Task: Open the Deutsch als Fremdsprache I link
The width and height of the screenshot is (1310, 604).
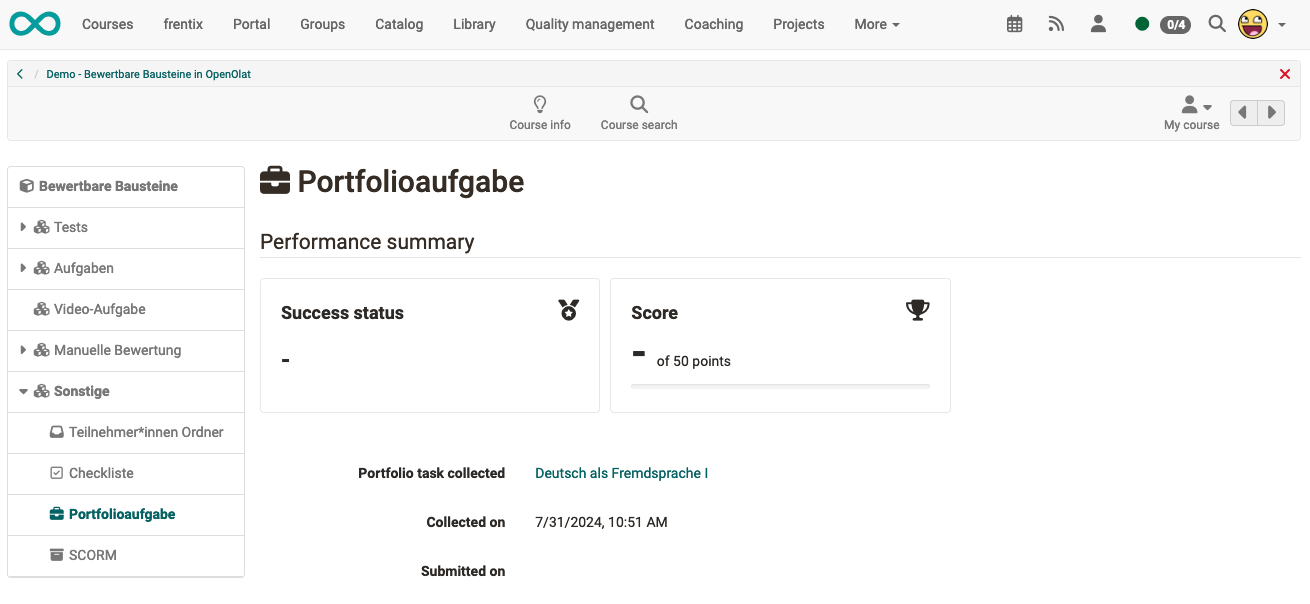Action: pyautogui.click(x=621, y=473)
